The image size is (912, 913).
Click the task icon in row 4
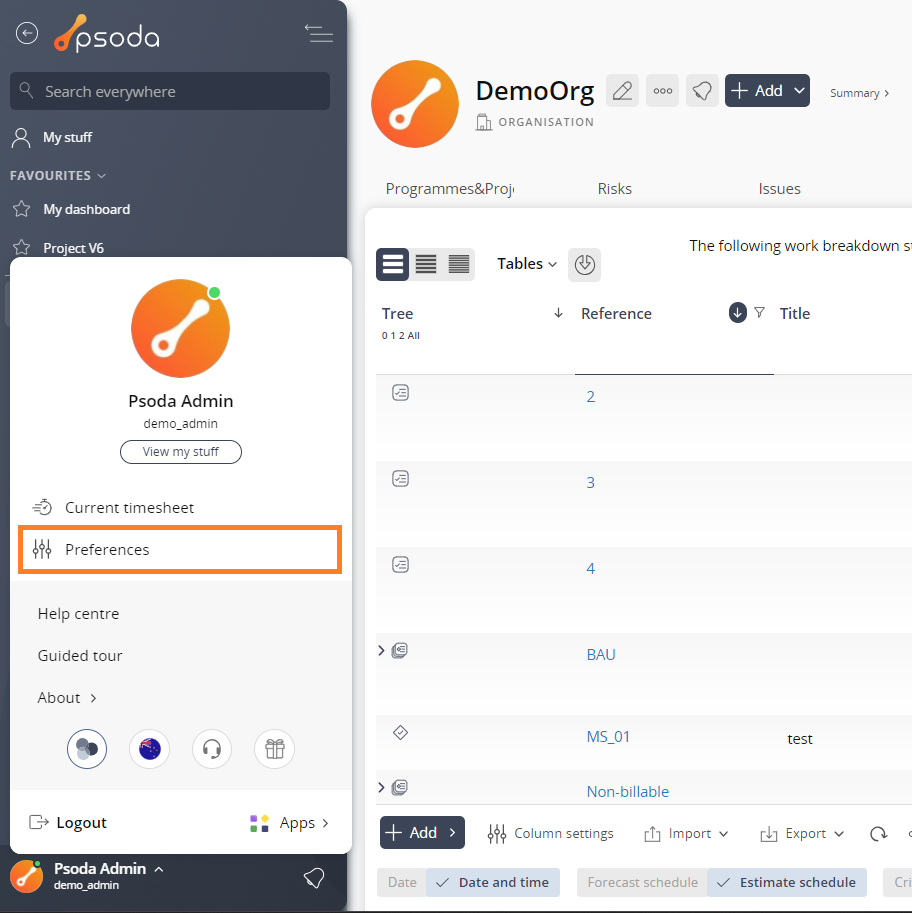[401, 564]
